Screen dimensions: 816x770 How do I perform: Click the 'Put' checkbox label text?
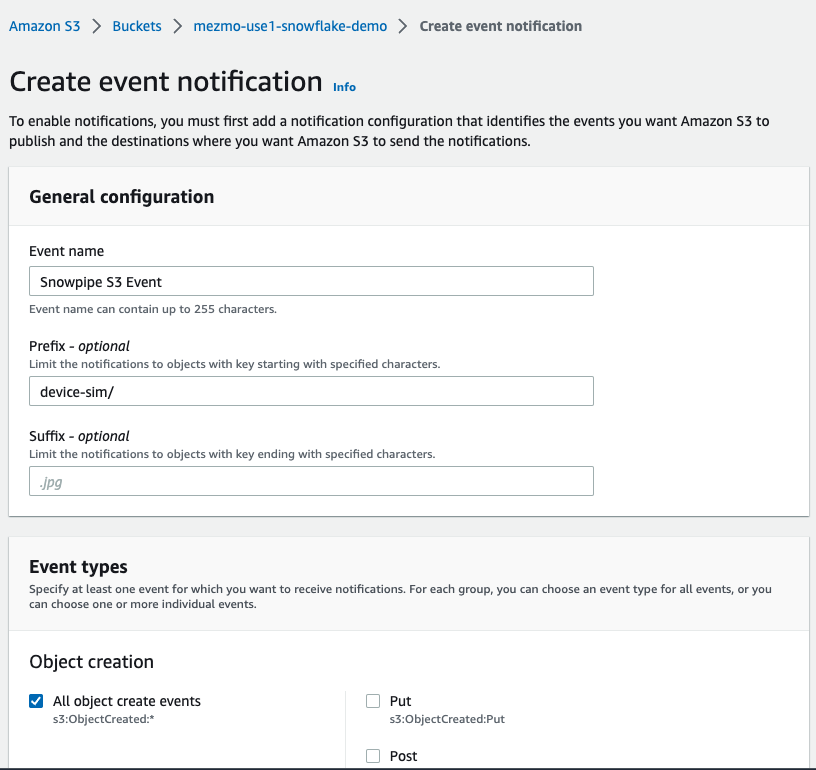[400, 701]
